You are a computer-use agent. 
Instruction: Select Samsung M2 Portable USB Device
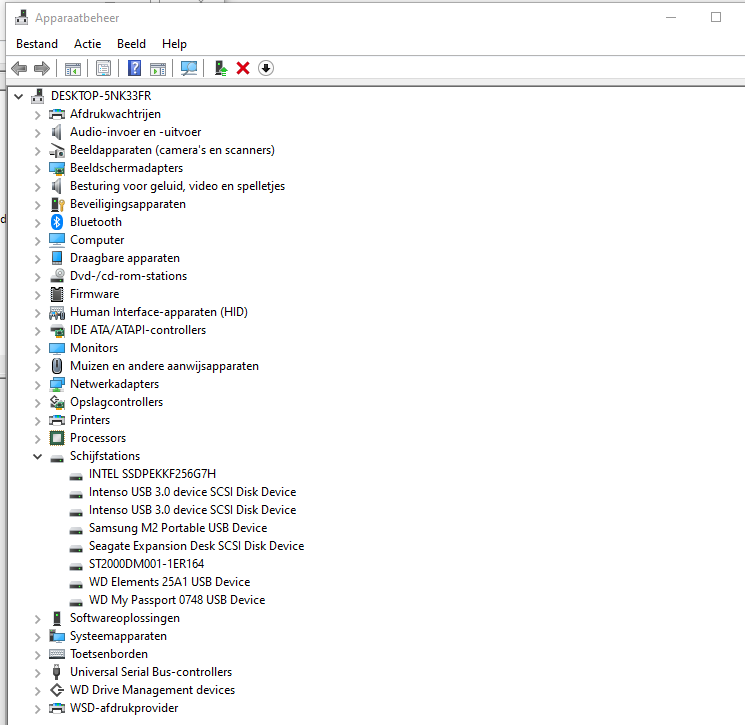(x=178, y=528)
